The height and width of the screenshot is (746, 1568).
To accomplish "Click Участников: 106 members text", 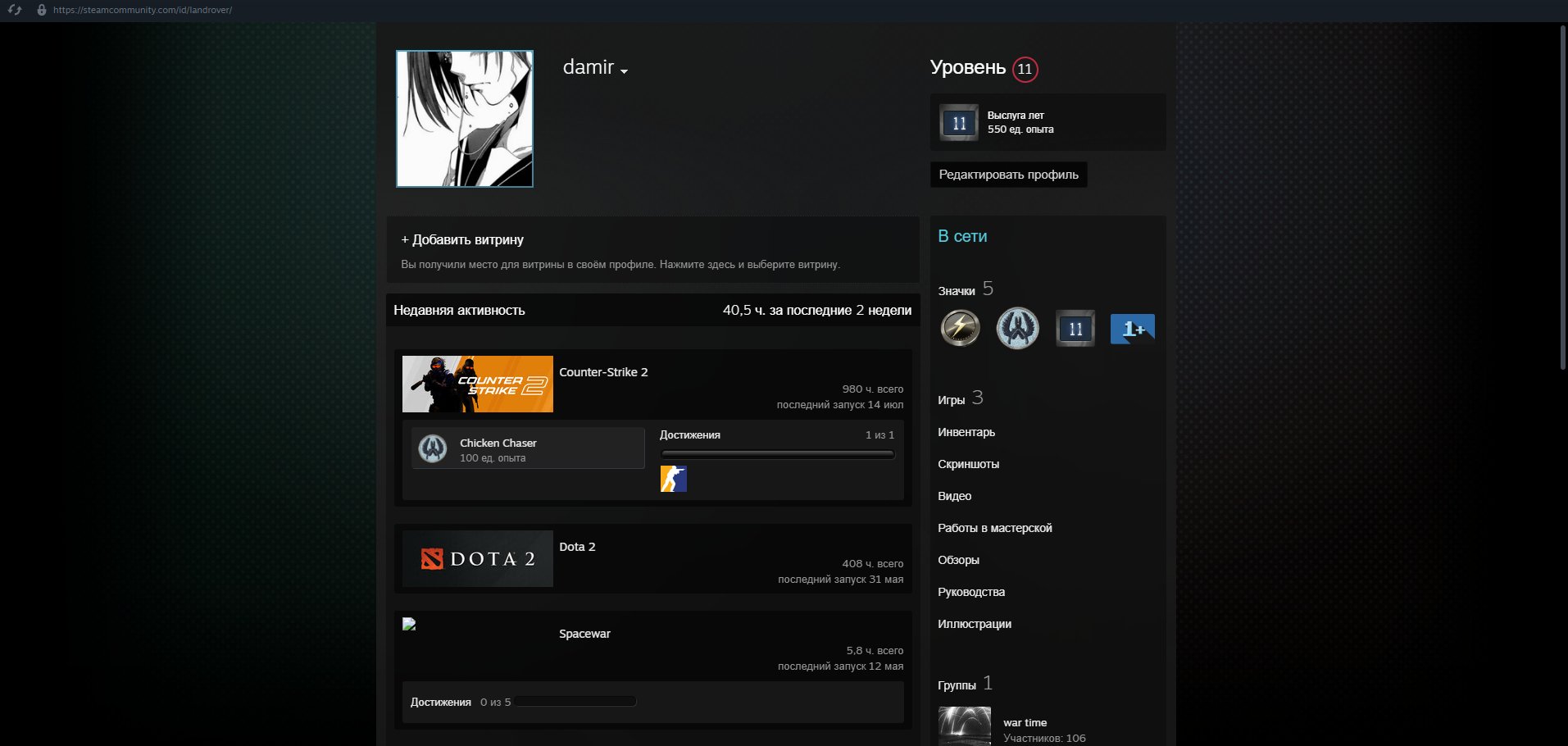I will [x=1044, y=739].
